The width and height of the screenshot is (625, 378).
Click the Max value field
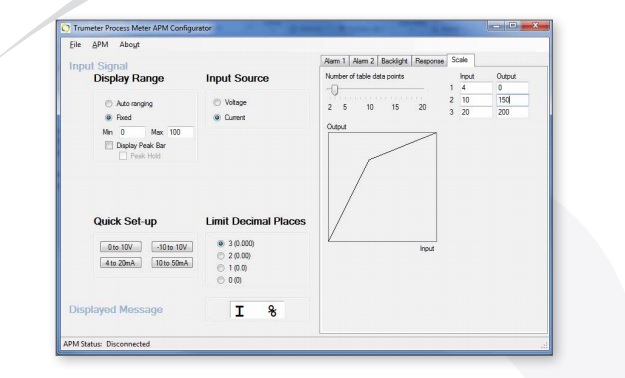[x=181, y=132]
